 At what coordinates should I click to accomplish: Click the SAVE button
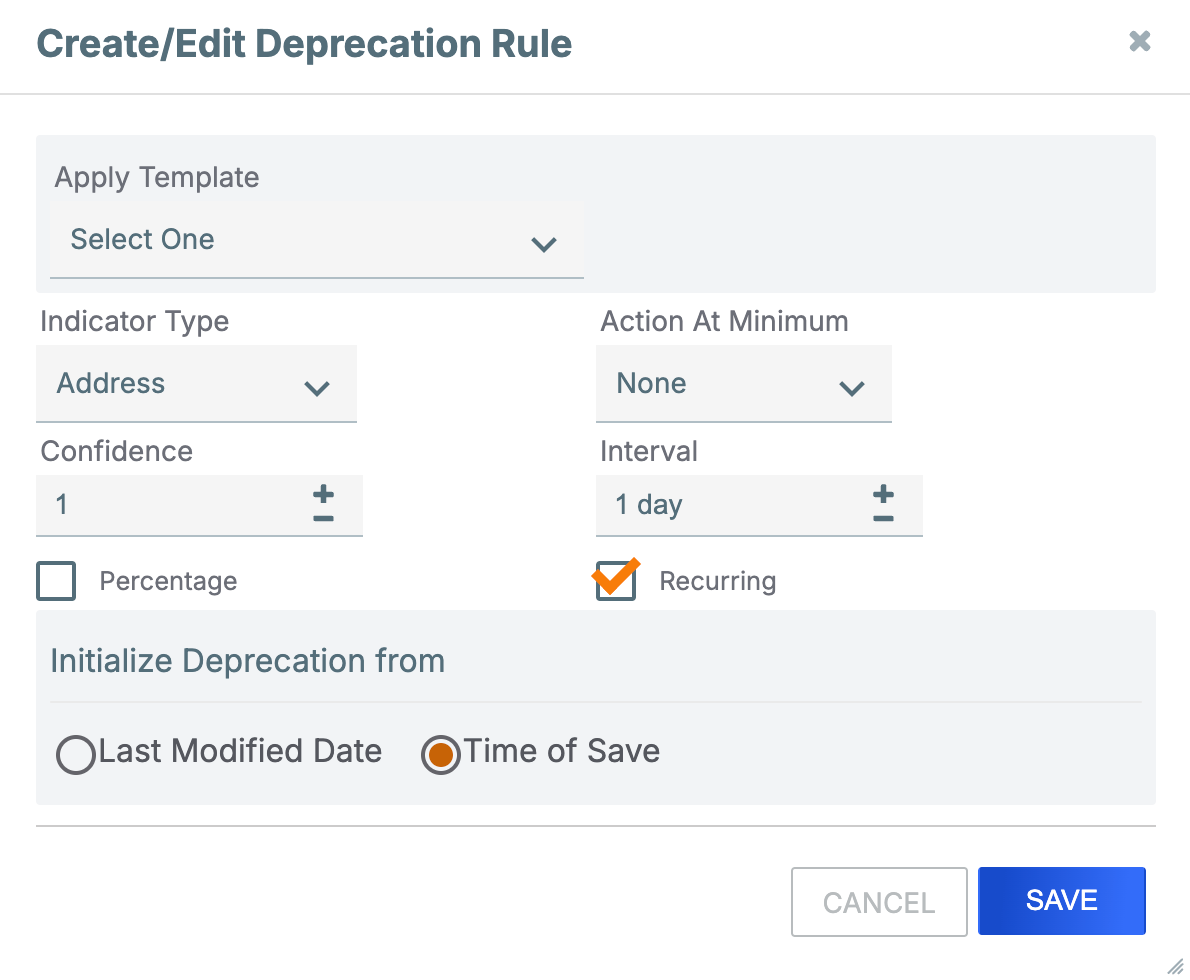[1061, 901]
